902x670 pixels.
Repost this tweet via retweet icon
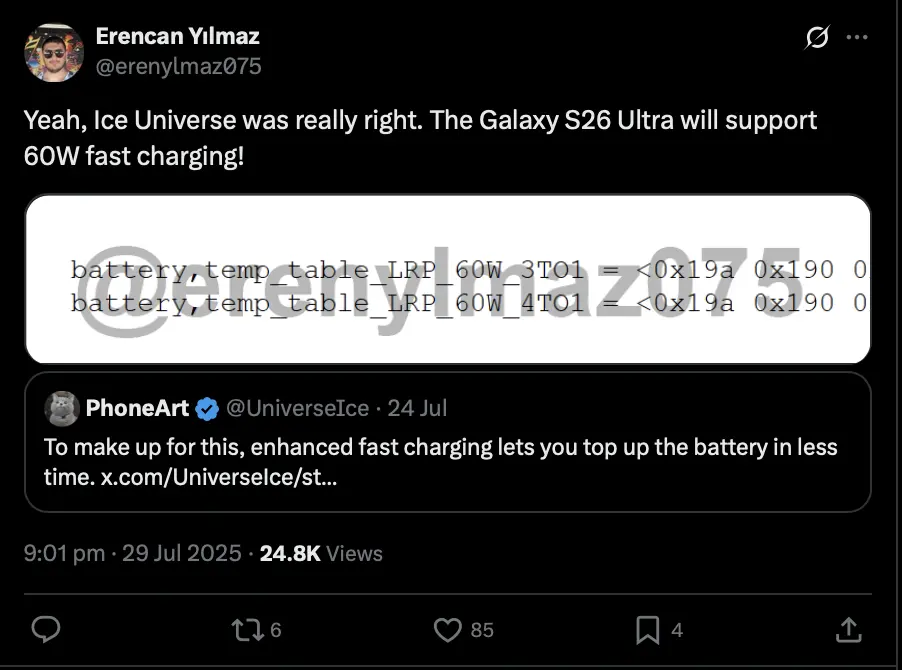[244, 629]
